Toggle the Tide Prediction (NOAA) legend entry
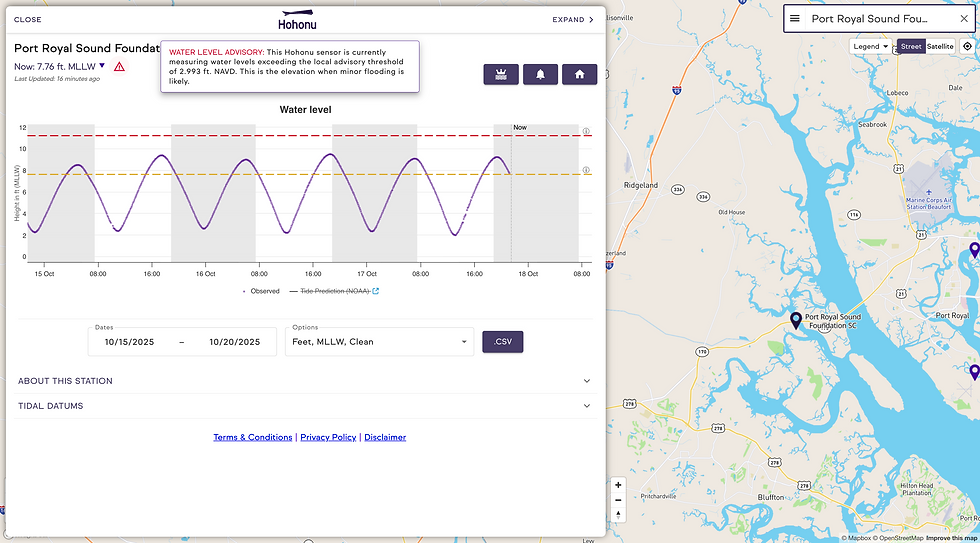The height and width of the screenshot is (543, 980). click(x=330, y=291)
